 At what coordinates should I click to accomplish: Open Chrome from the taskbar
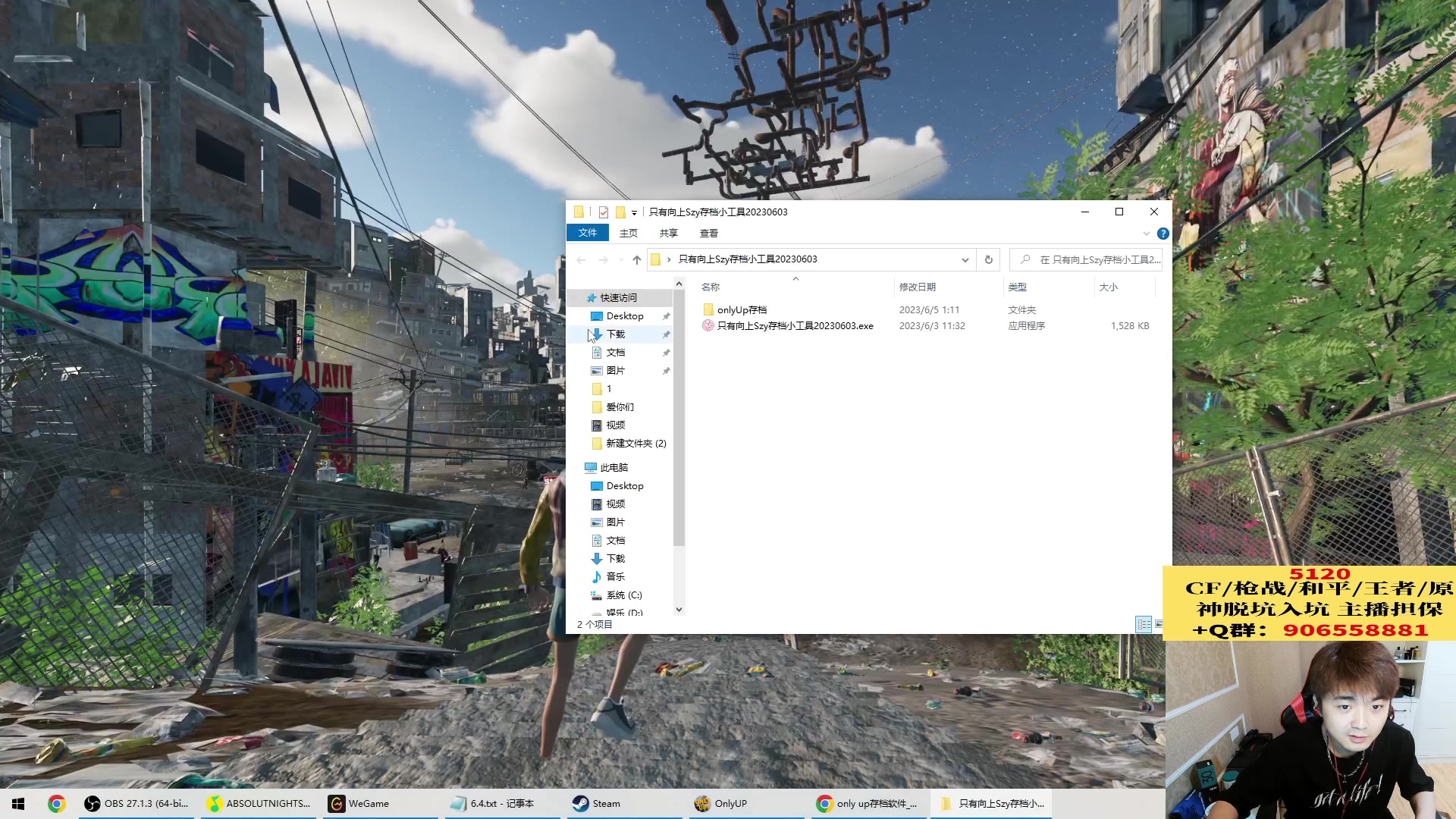pos(56,803)
